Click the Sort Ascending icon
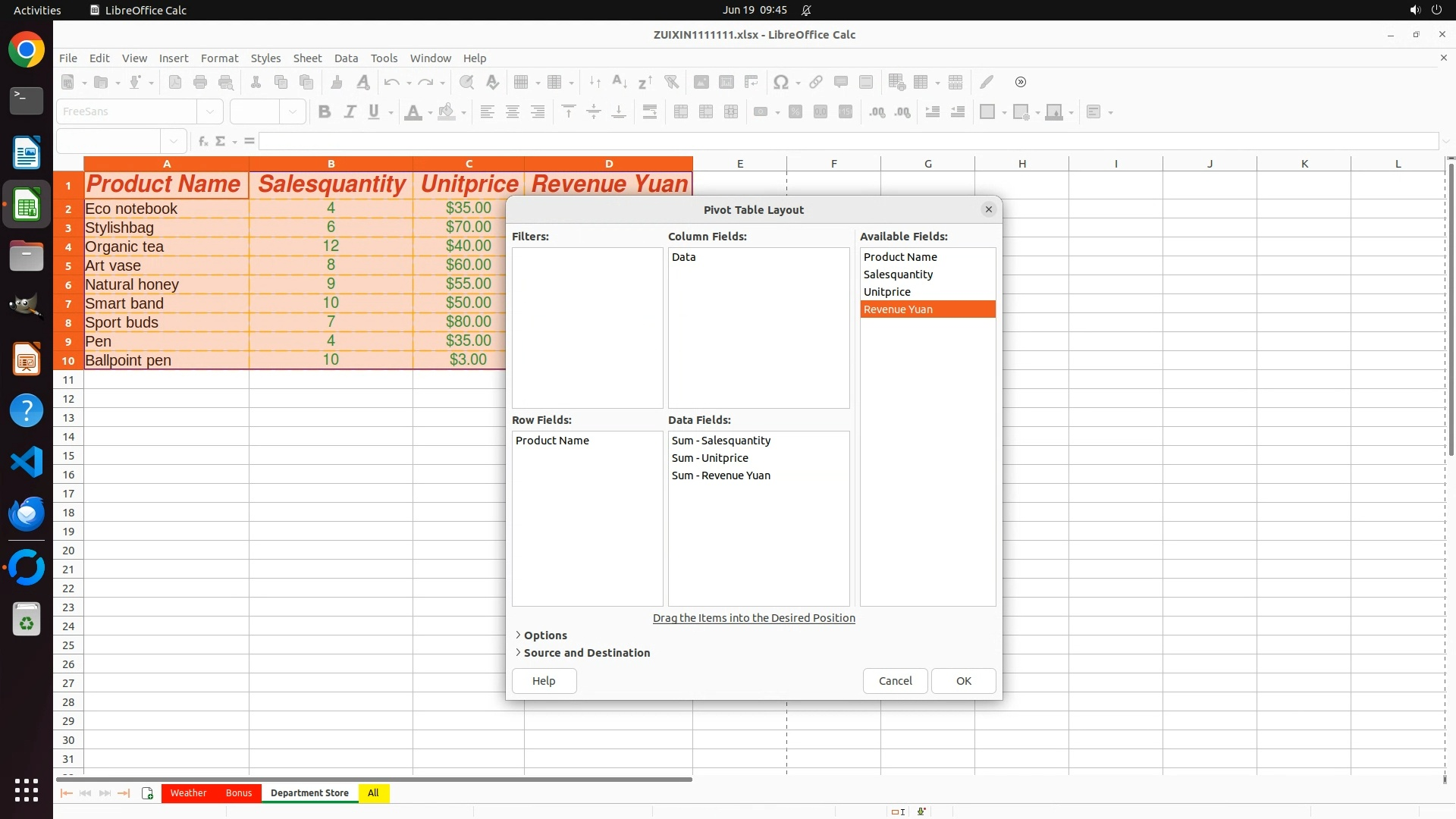1456x819 pixels. pos(619,82)
